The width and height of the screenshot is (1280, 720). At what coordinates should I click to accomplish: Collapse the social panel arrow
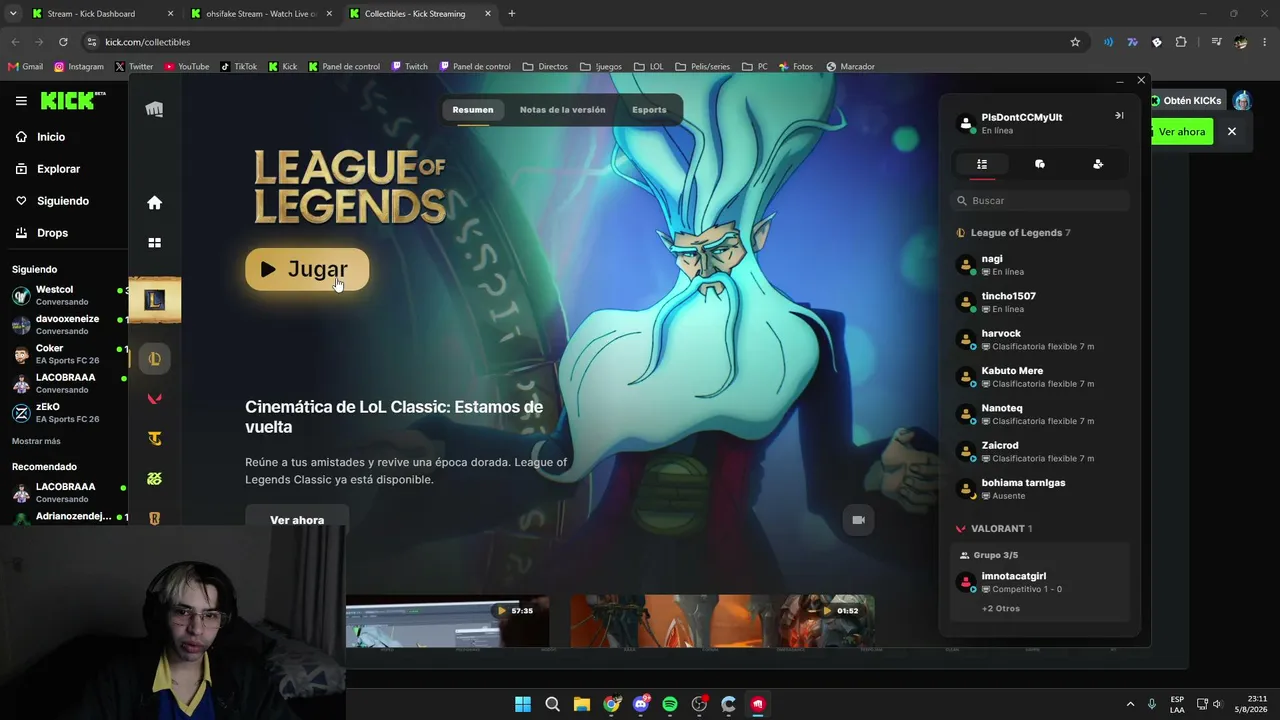pyautogui.click(x=1119, y=116)
